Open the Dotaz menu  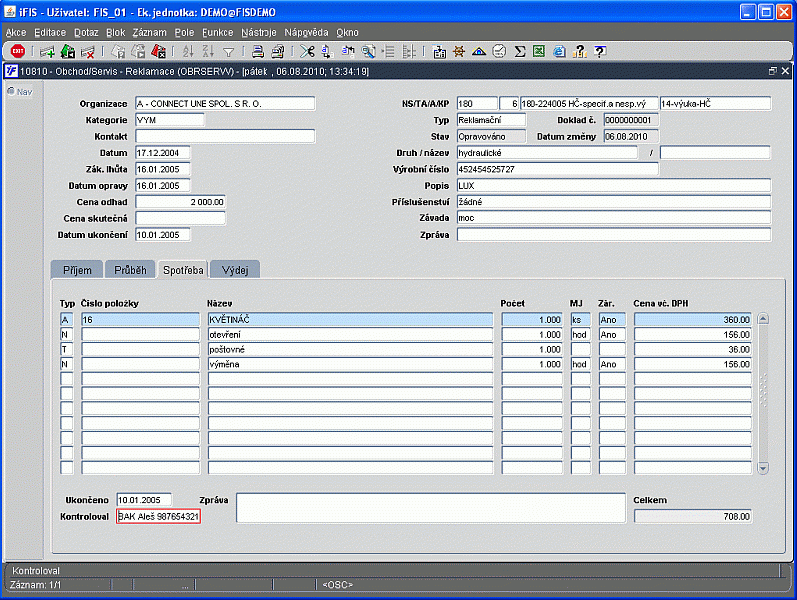tap(86, 33)
